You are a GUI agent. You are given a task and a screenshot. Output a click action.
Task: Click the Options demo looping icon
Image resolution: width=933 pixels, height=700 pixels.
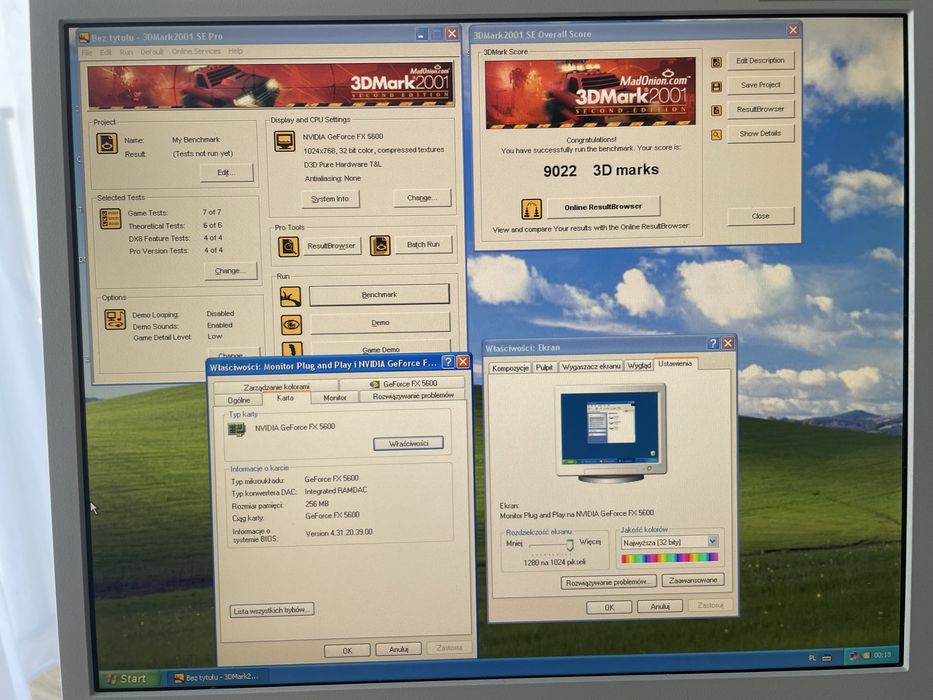point(115,320)
